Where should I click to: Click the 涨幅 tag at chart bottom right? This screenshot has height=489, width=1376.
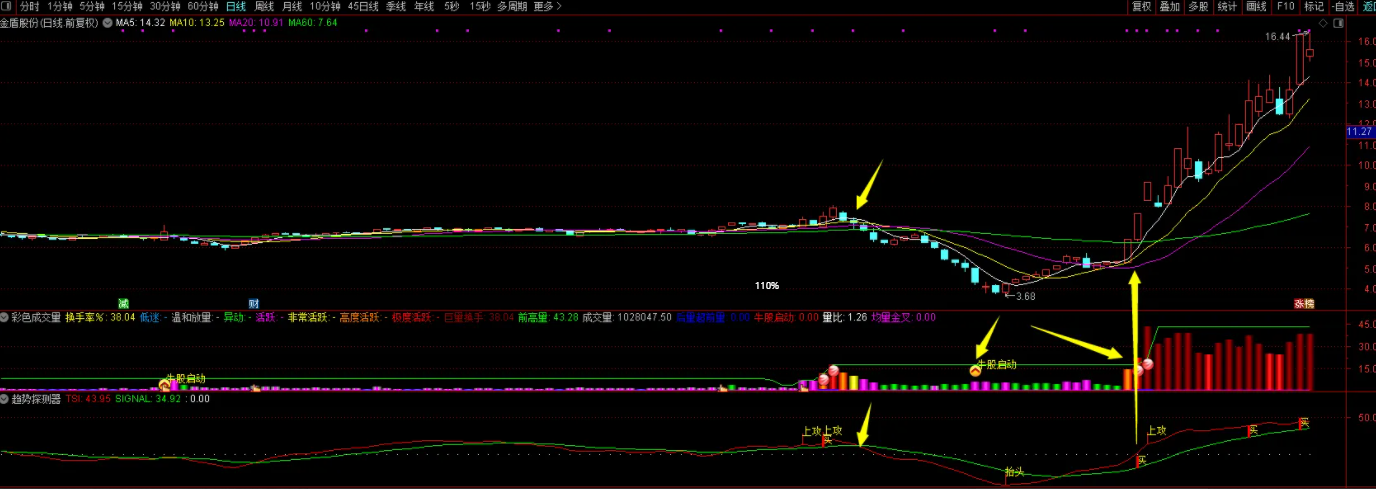(x=1304, y=303)
